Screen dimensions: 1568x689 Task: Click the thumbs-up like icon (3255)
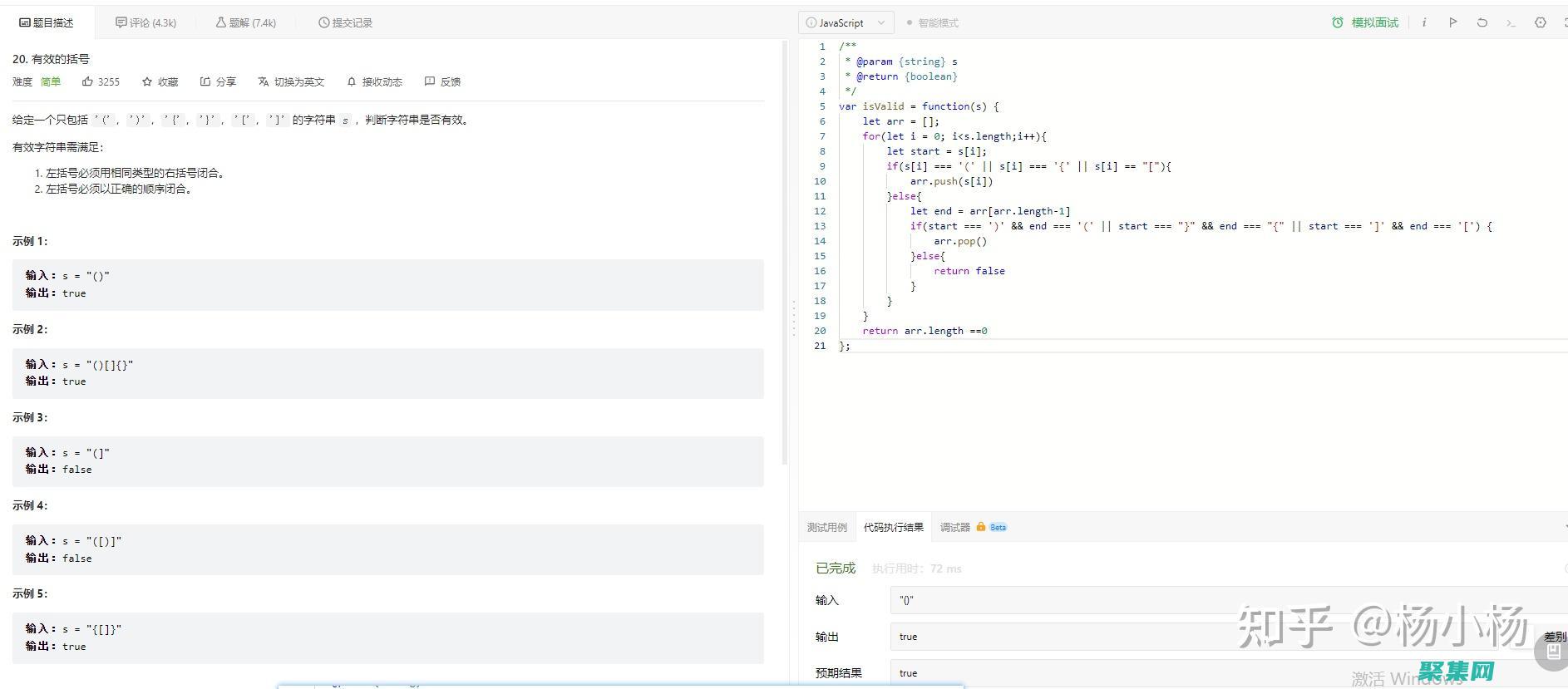tap(87, 81)
